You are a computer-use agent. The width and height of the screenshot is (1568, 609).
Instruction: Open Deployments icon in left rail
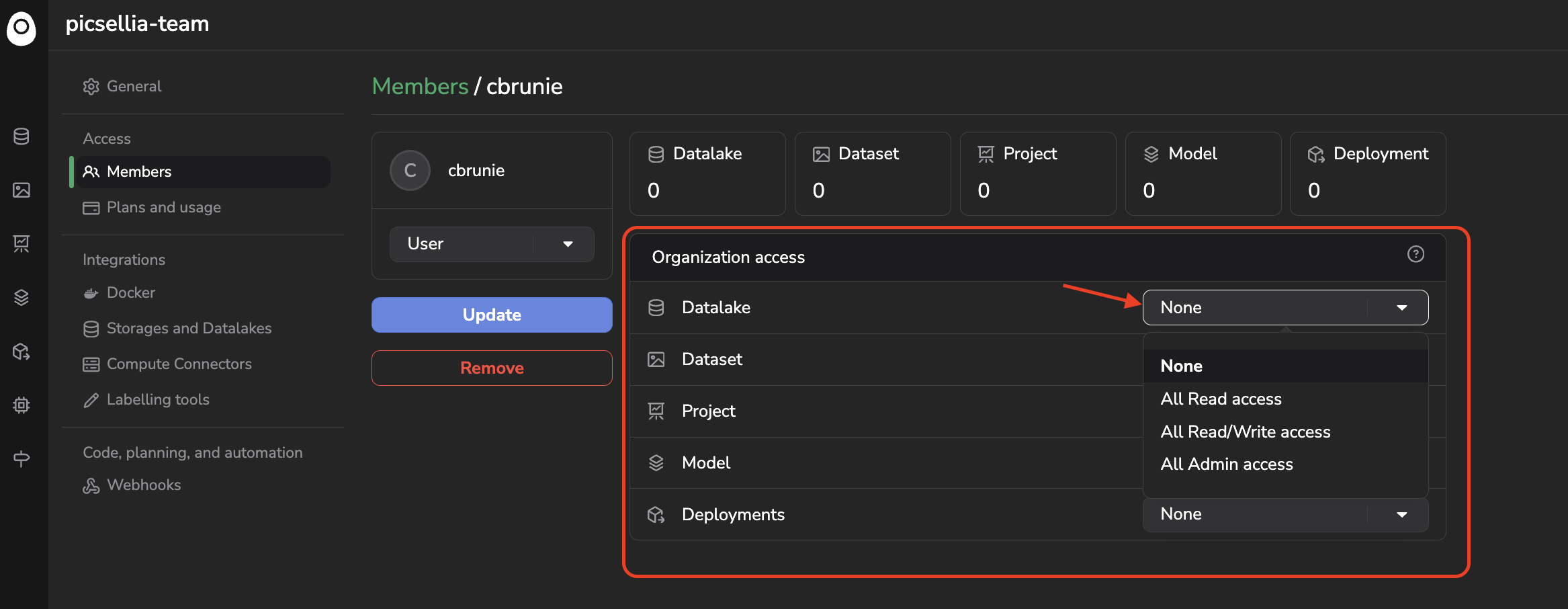click(x=21, y=351)
